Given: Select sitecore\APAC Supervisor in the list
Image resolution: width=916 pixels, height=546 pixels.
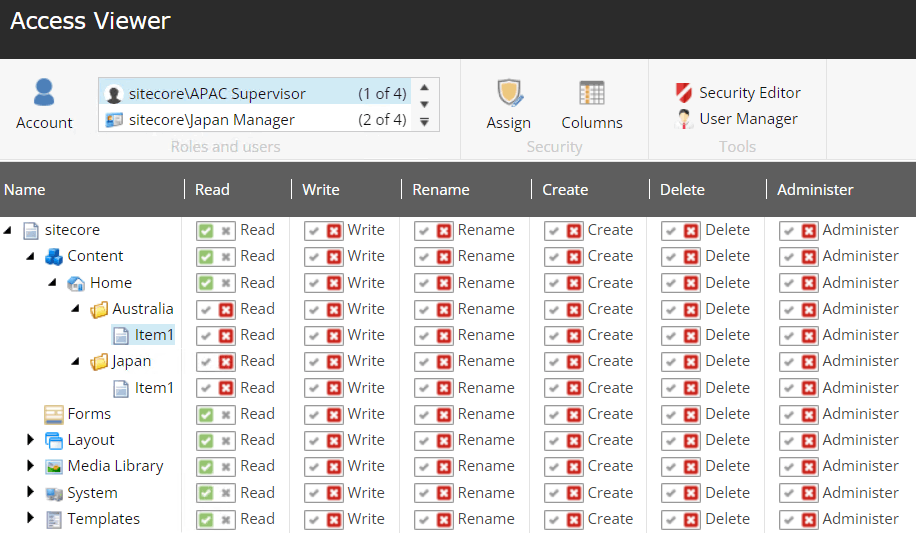Looking at the screenshot, I should (x=255, y=93).
